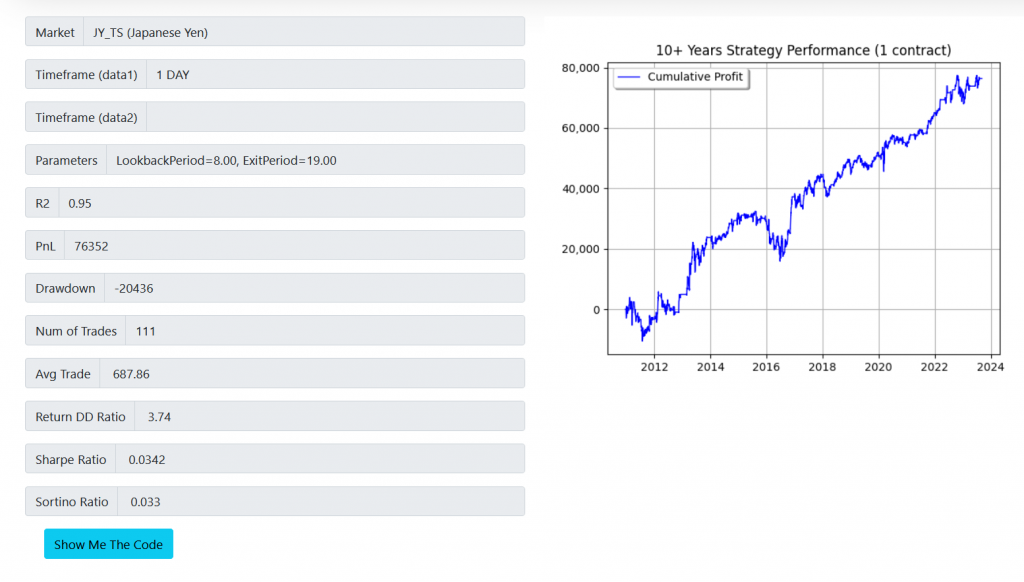Click the 80,000 label on the y-axis
Viewport: 1024px width, 582px height.
click(x=580, y=68)
